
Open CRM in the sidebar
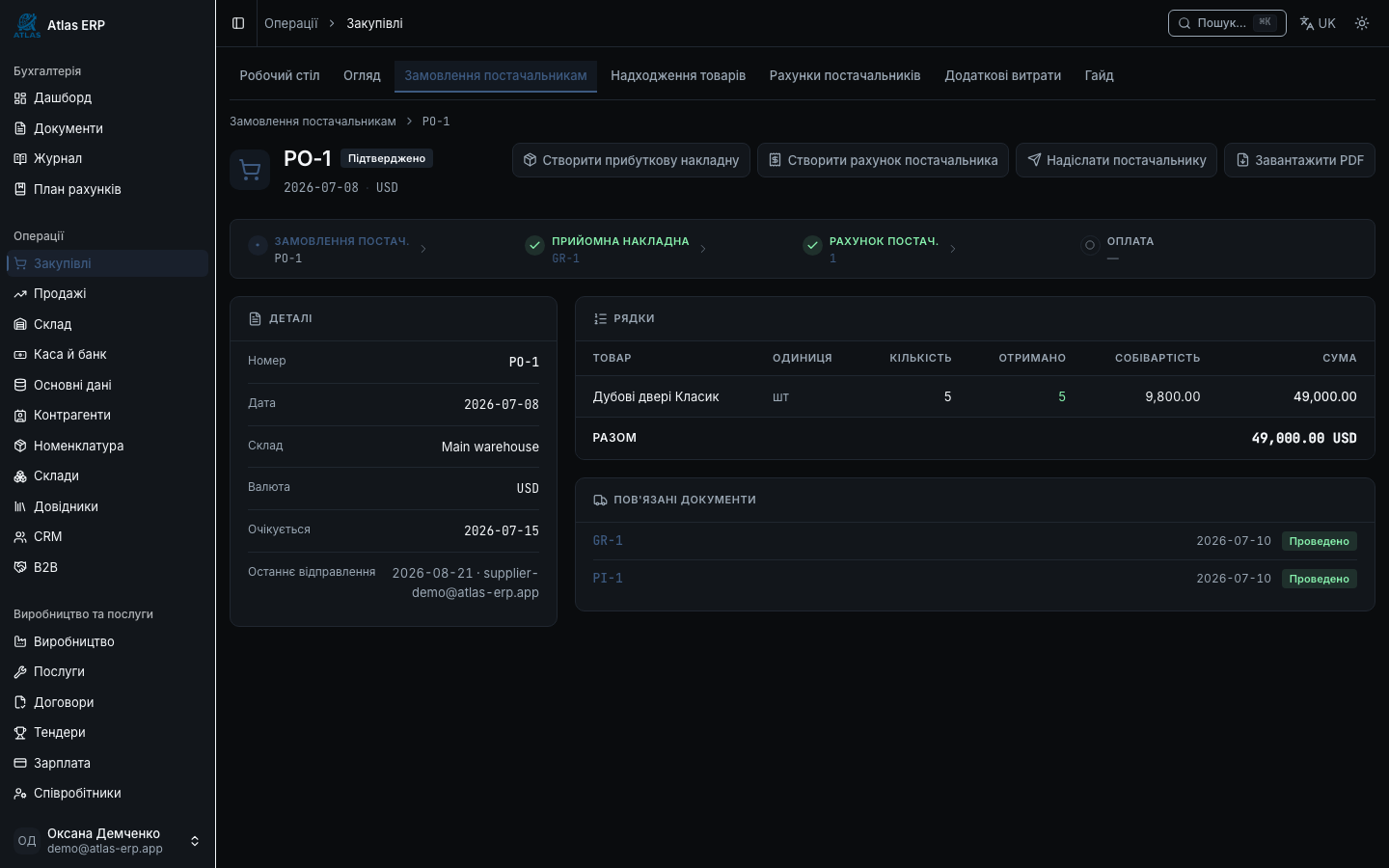tap(107, 536)
